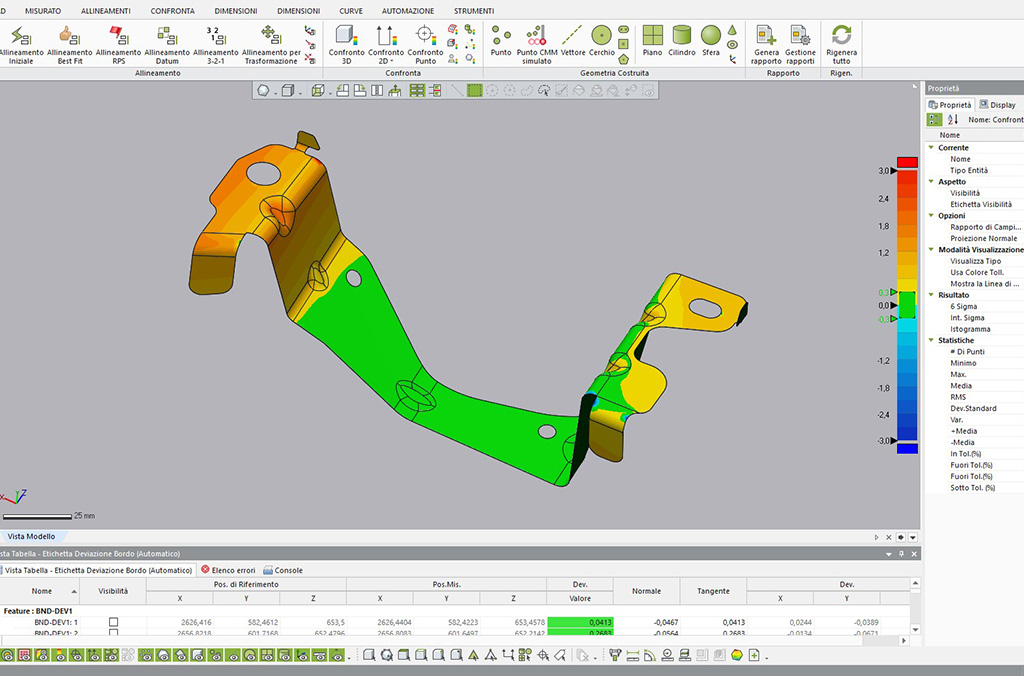1024x676 pixels.
Task: Select the Confronto Punto tool
Action: (425, 44)
